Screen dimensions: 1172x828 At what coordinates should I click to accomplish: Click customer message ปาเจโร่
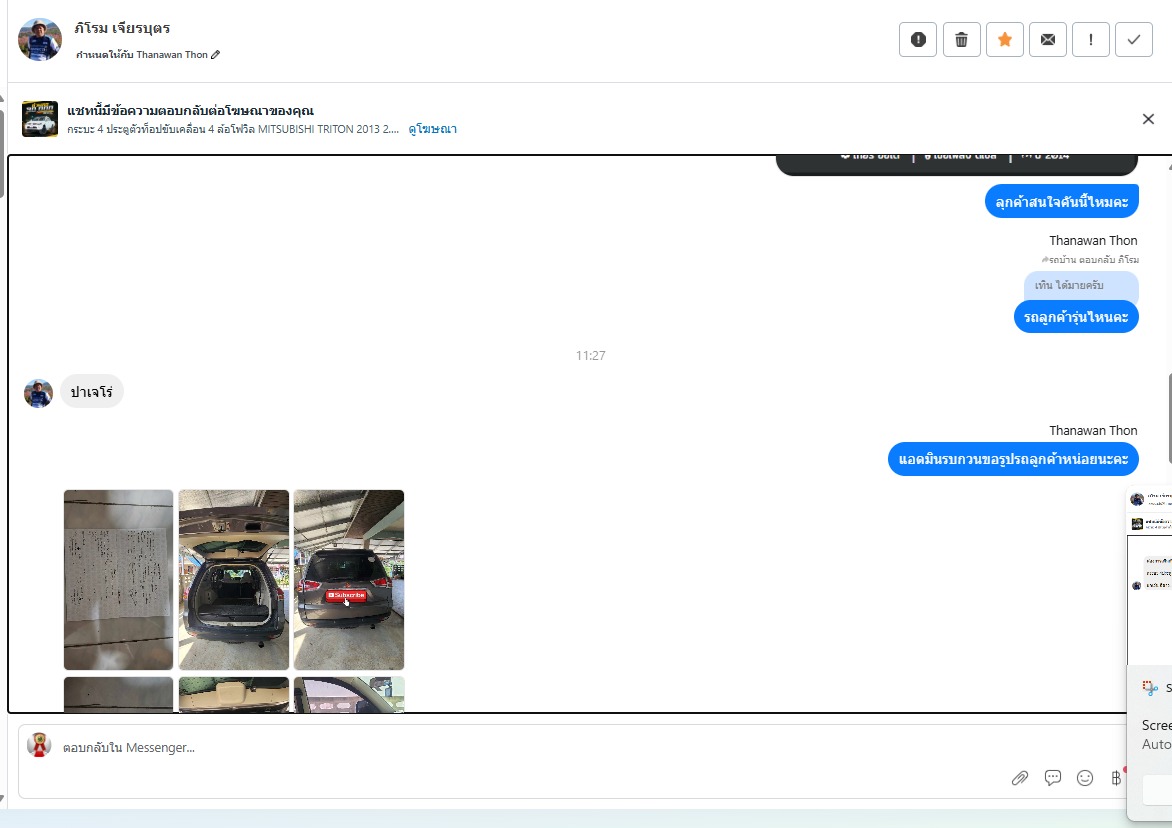(91, 392)
